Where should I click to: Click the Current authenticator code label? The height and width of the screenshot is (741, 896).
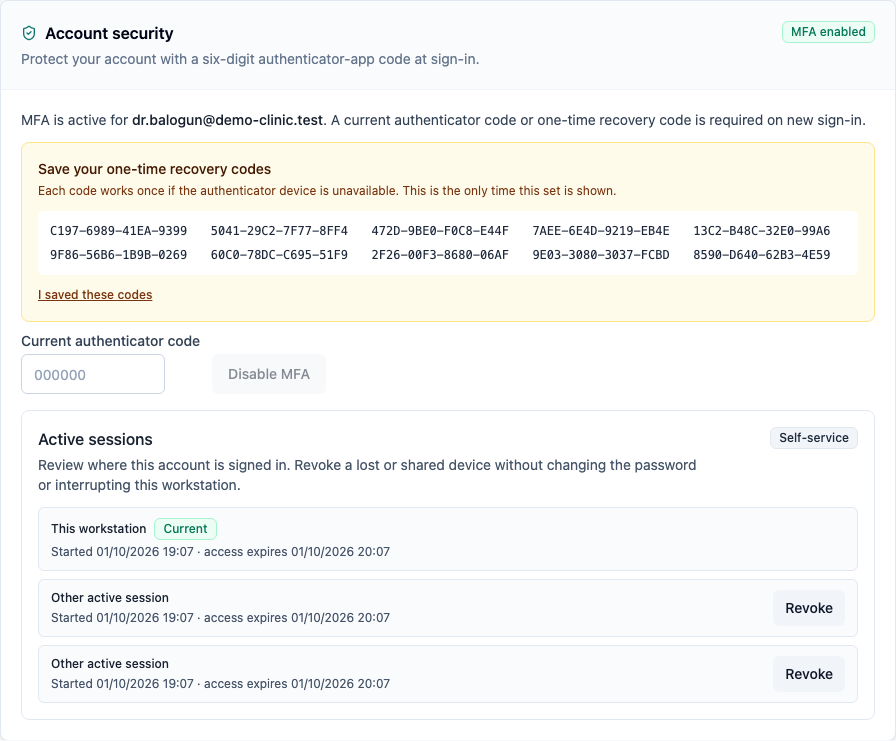110,341
